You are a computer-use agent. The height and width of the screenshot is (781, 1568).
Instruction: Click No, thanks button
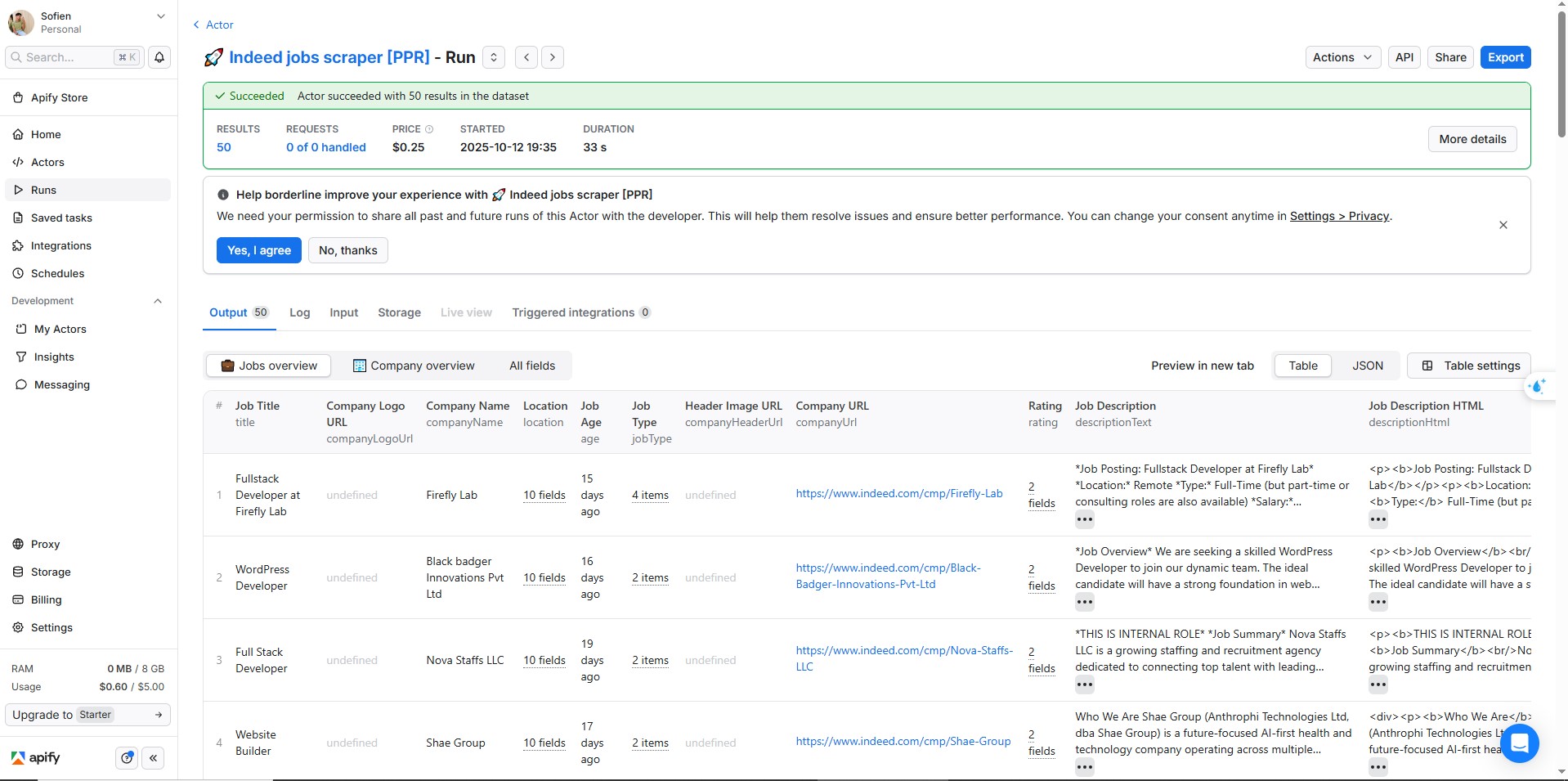[348, 250]
